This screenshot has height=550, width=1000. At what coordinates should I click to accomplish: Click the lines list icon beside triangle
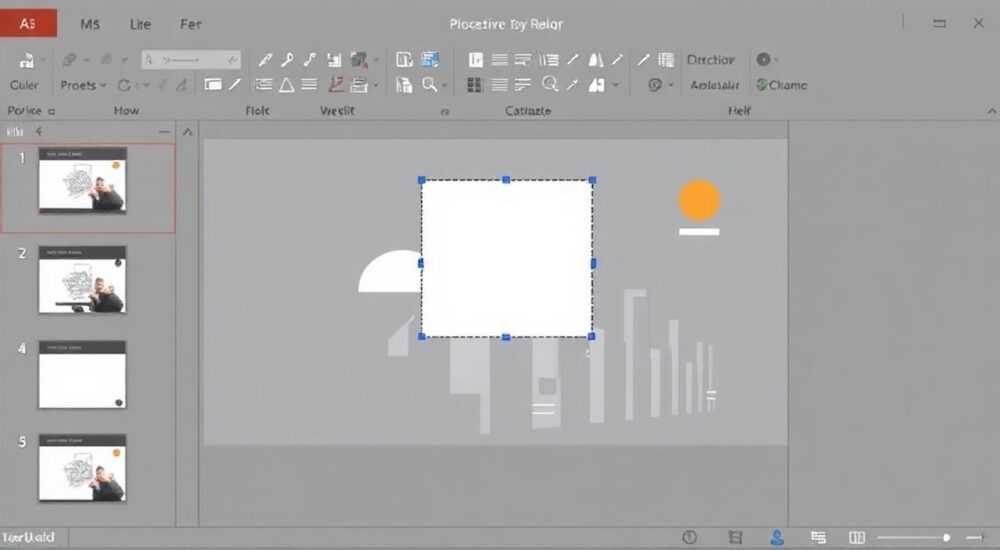(309, 85)
